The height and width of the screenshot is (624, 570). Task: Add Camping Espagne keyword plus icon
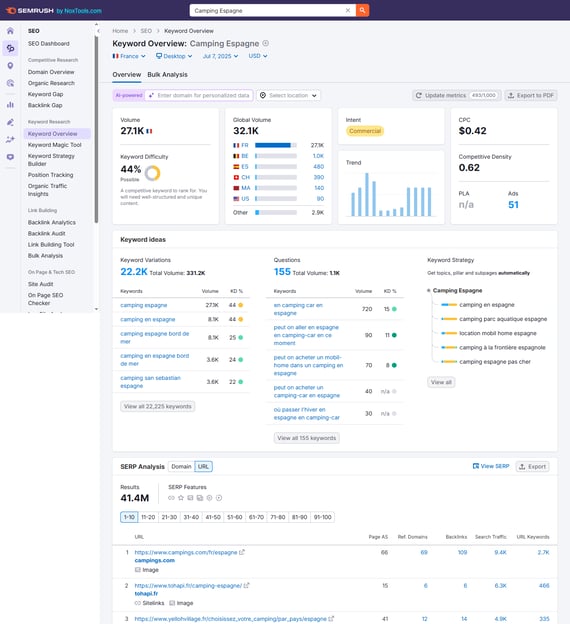(265, 43)
